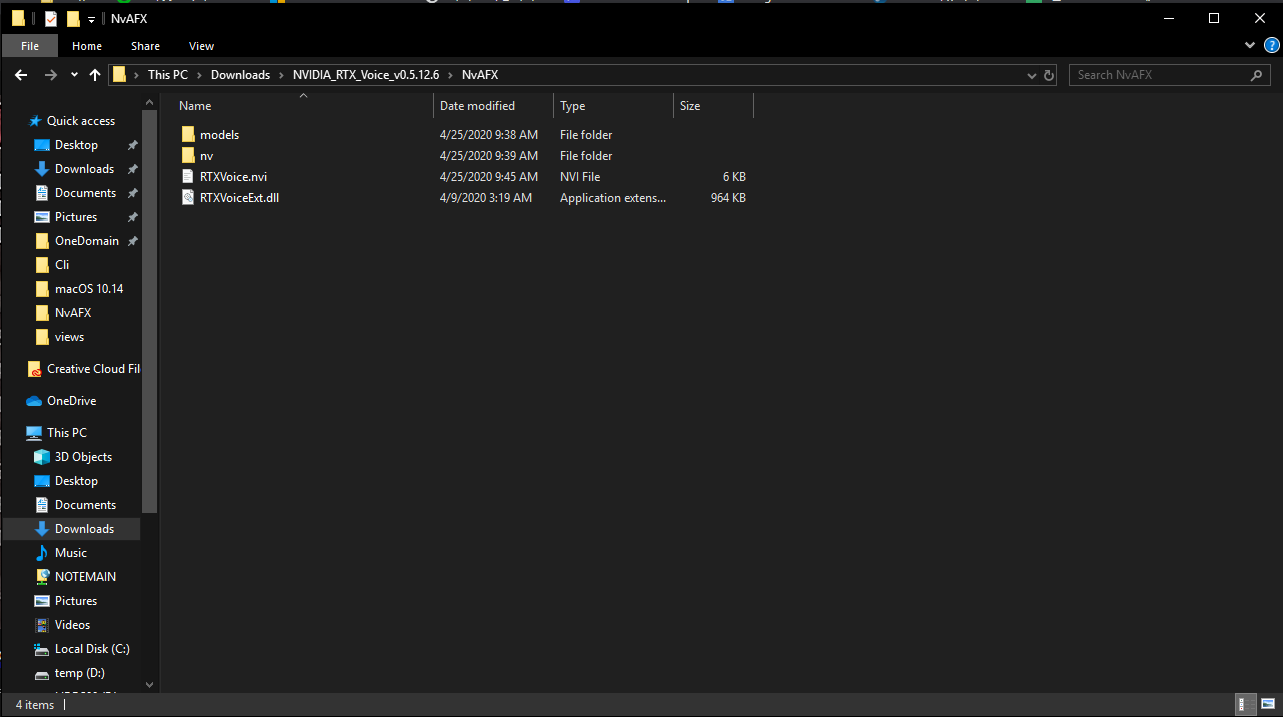Click navigation pane scroll down arrow

click(x=150, y=684)
